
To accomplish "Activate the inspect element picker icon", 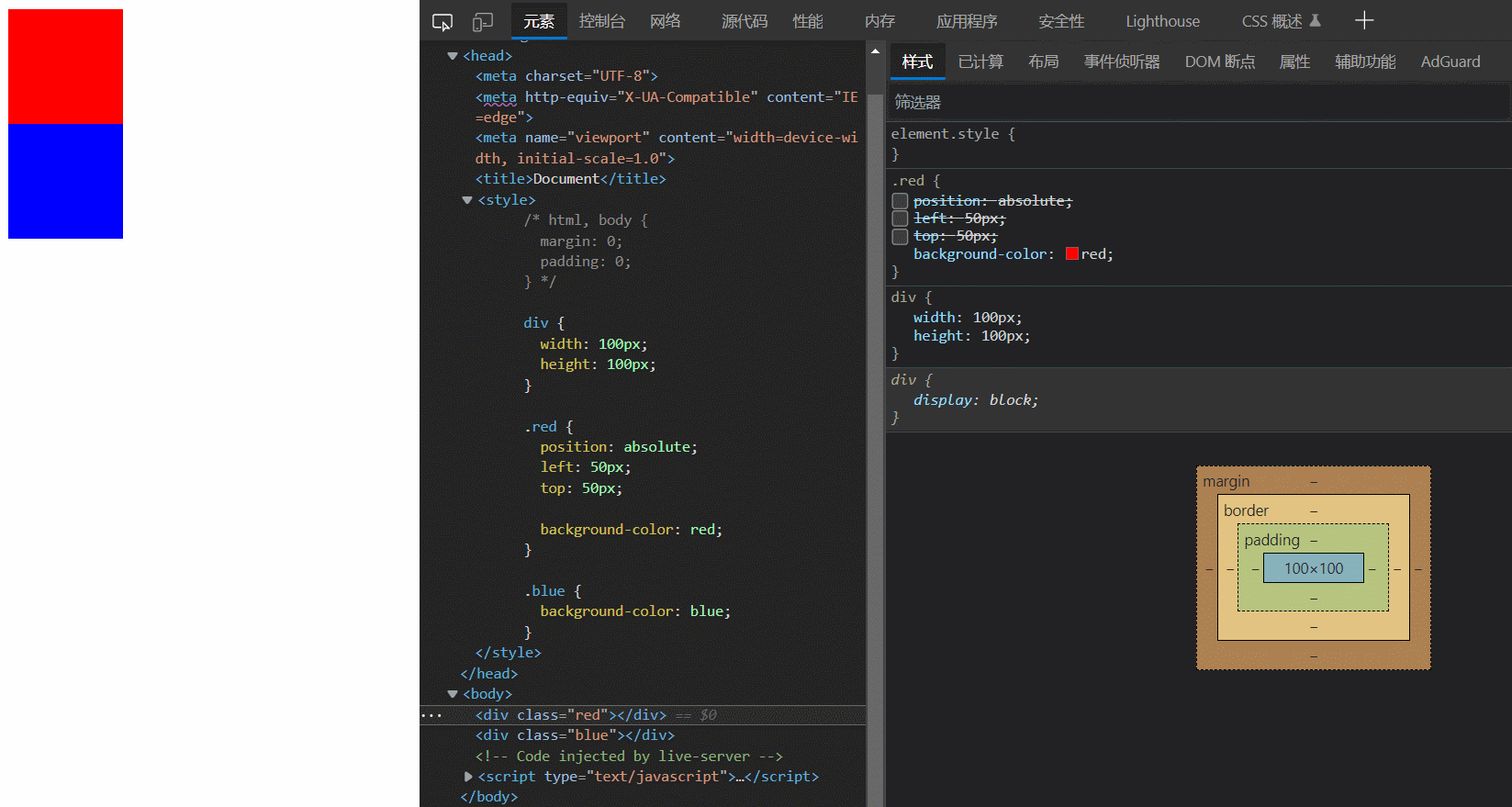I will (x=442, y=21).
